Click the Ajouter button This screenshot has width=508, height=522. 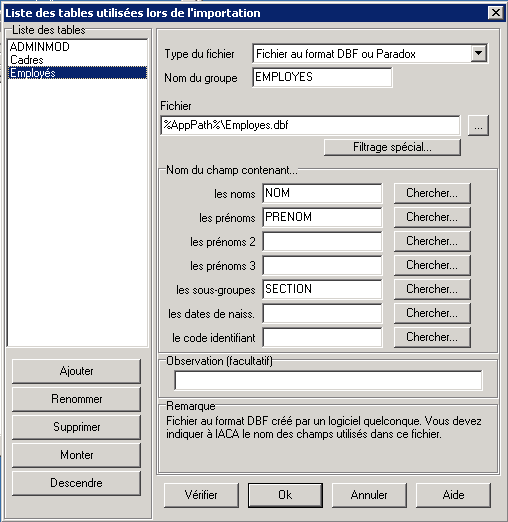pyautogui.click(x=76, y=371)
